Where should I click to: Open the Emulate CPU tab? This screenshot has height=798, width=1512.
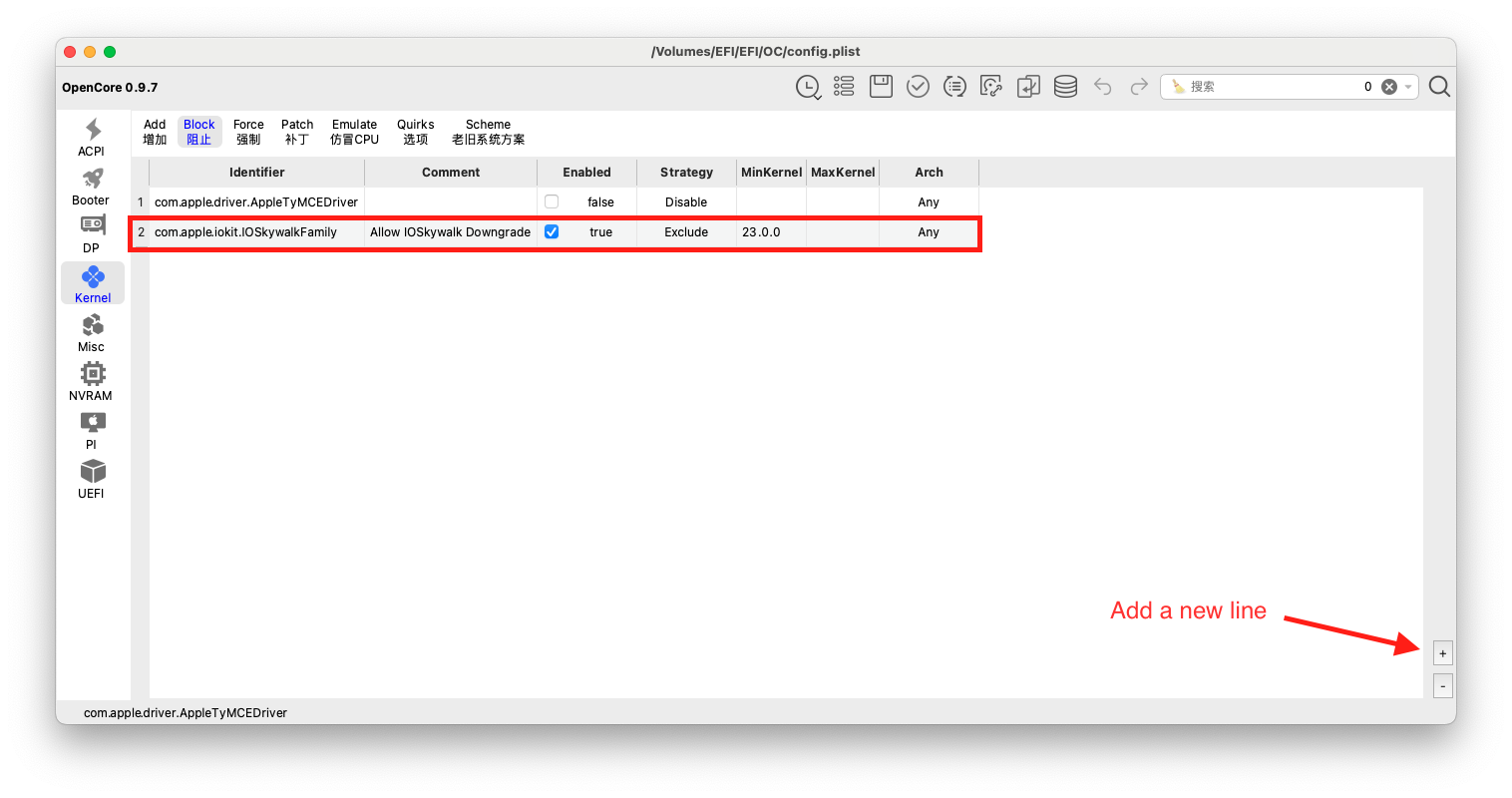click(355, 132)
